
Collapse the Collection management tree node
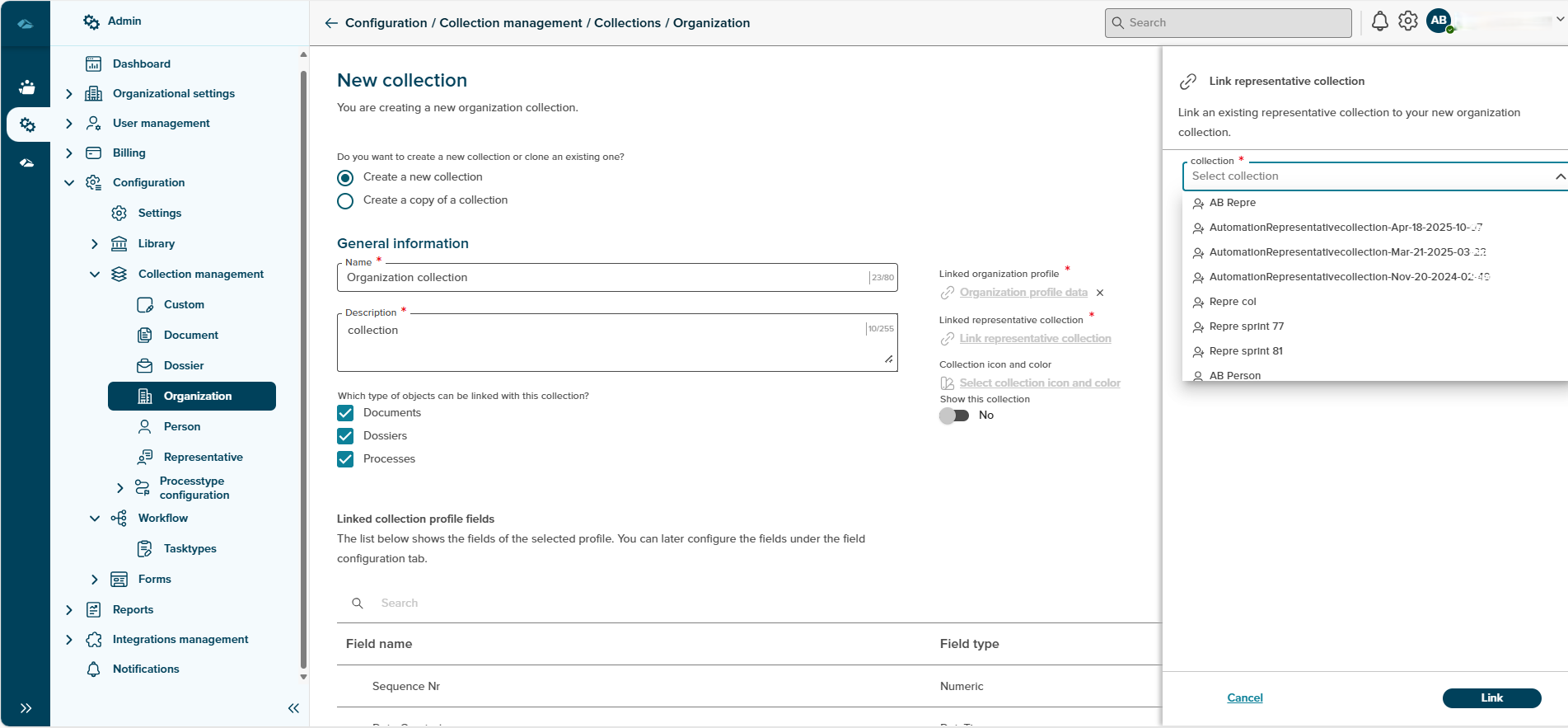click(x=95, y=275)
